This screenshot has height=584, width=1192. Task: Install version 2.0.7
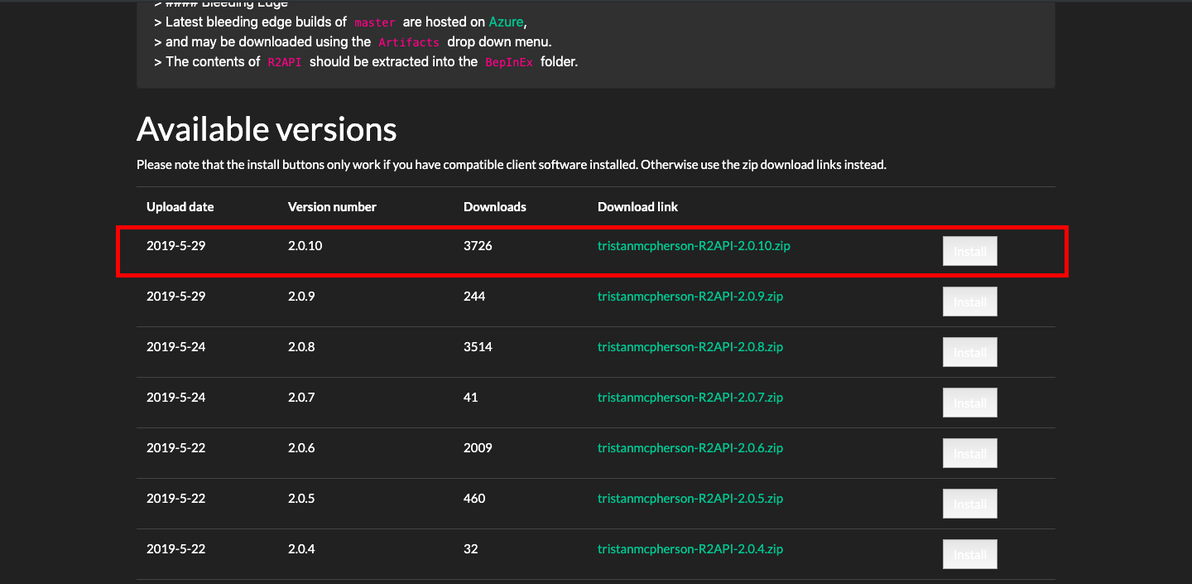click(x=969, y=403)
